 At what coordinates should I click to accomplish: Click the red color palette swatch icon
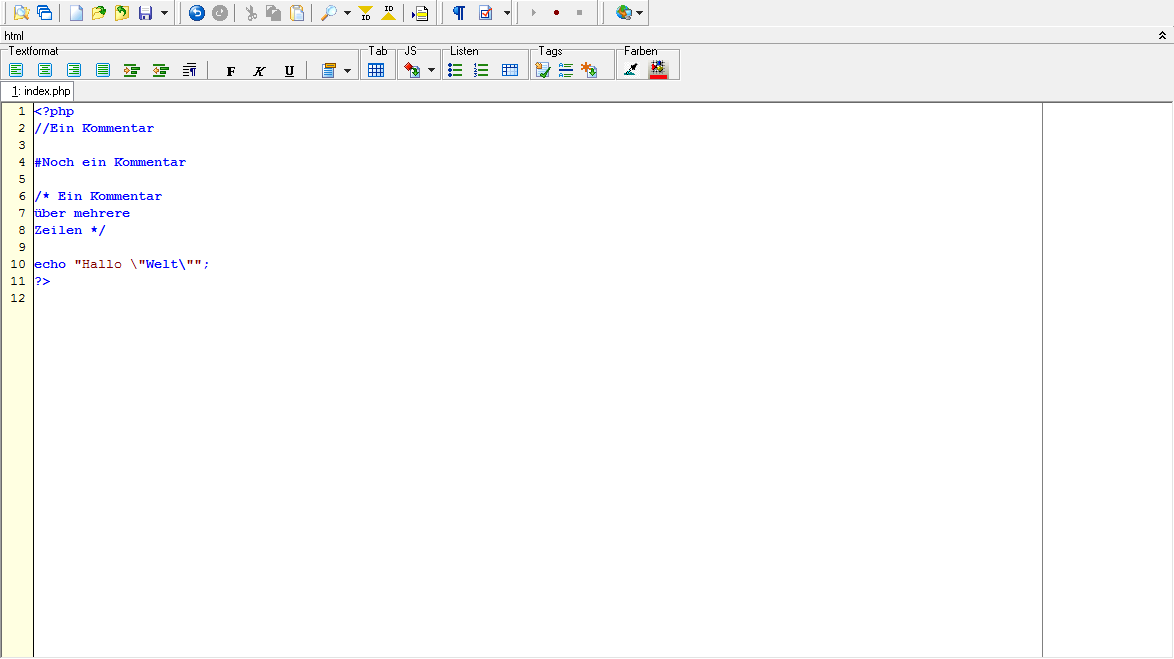tap(658, 70)
